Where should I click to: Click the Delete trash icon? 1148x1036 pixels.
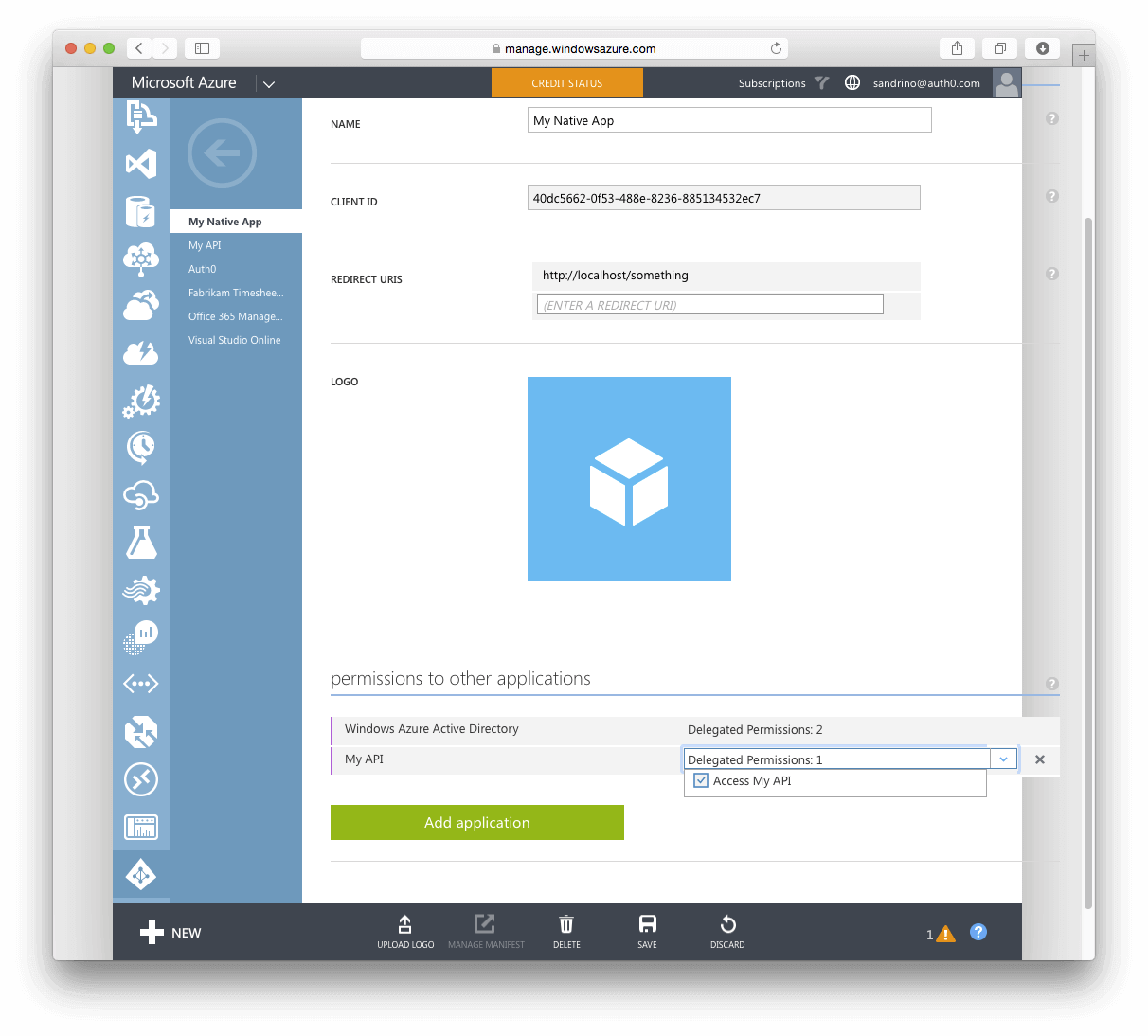point(566,931)
